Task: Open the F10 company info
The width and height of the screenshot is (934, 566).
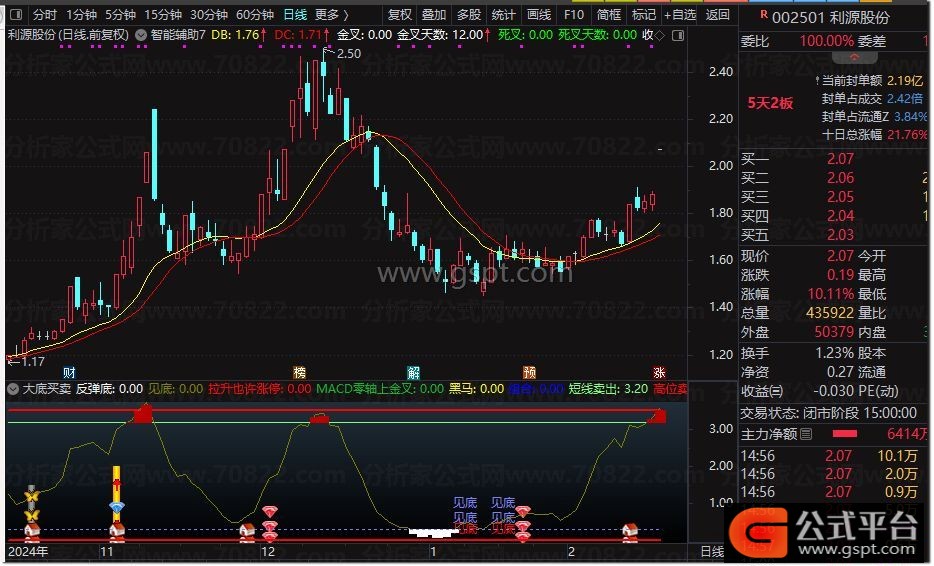Action: (x=574, y=14)
